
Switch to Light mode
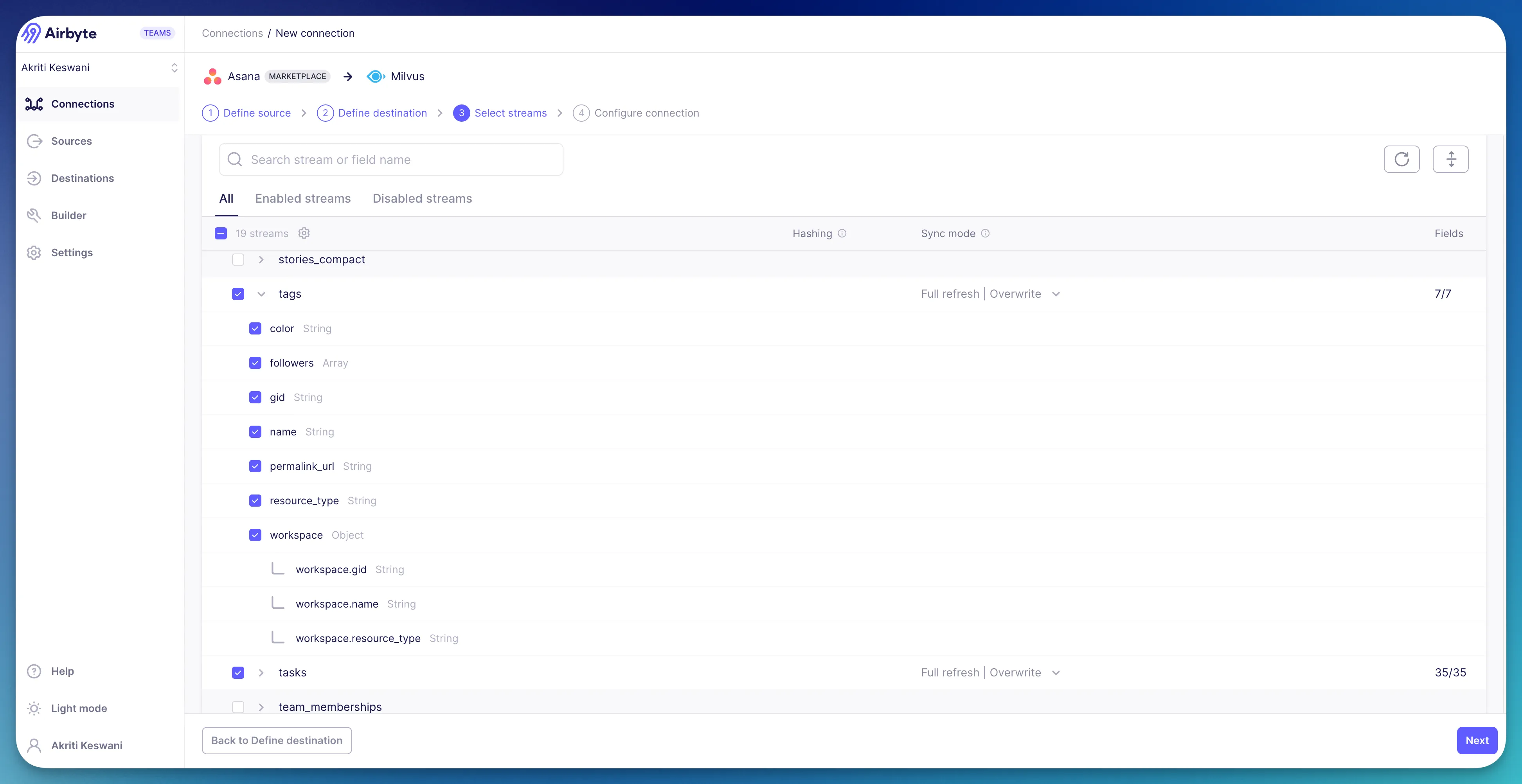(79, 708)
